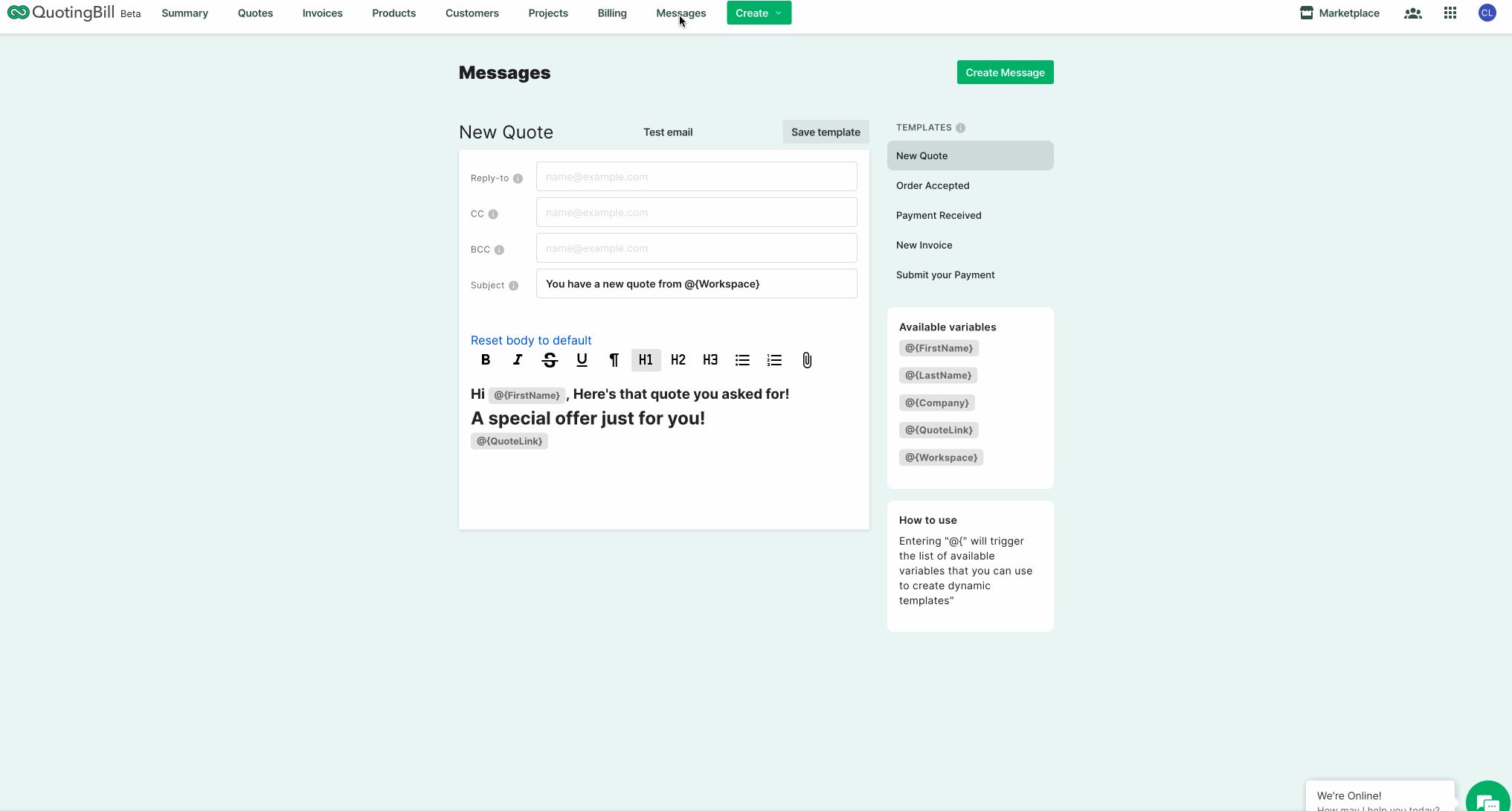Toggle underline formatting
This screenshot has width=1512, height=811.
[582, 360]
